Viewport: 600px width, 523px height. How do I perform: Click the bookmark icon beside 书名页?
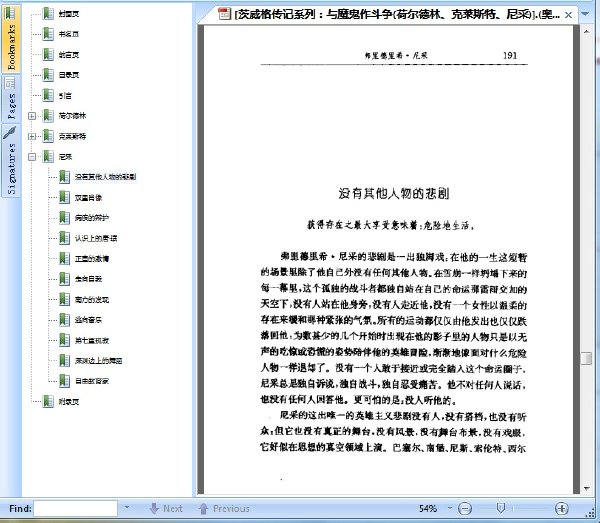coord(48,34)
